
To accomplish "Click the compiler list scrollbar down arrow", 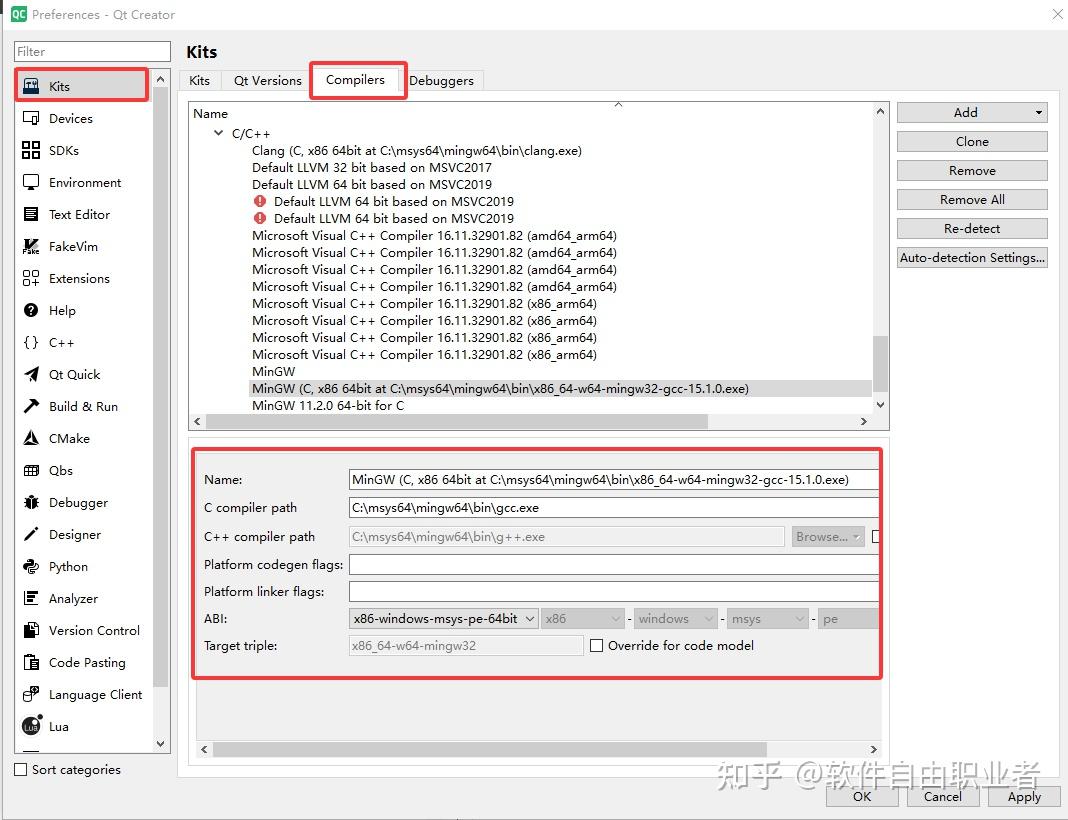I will point(879,404).
